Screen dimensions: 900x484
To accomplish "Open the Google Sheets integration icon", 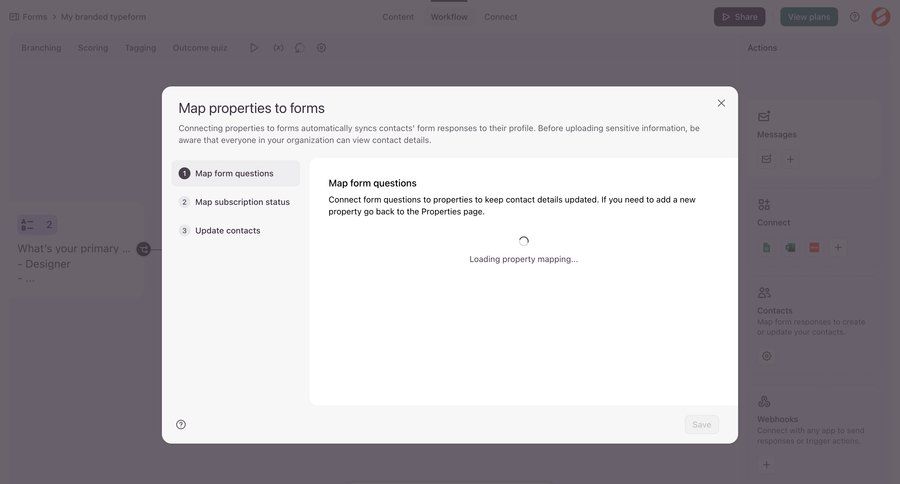I will click(x=766, y=248).
